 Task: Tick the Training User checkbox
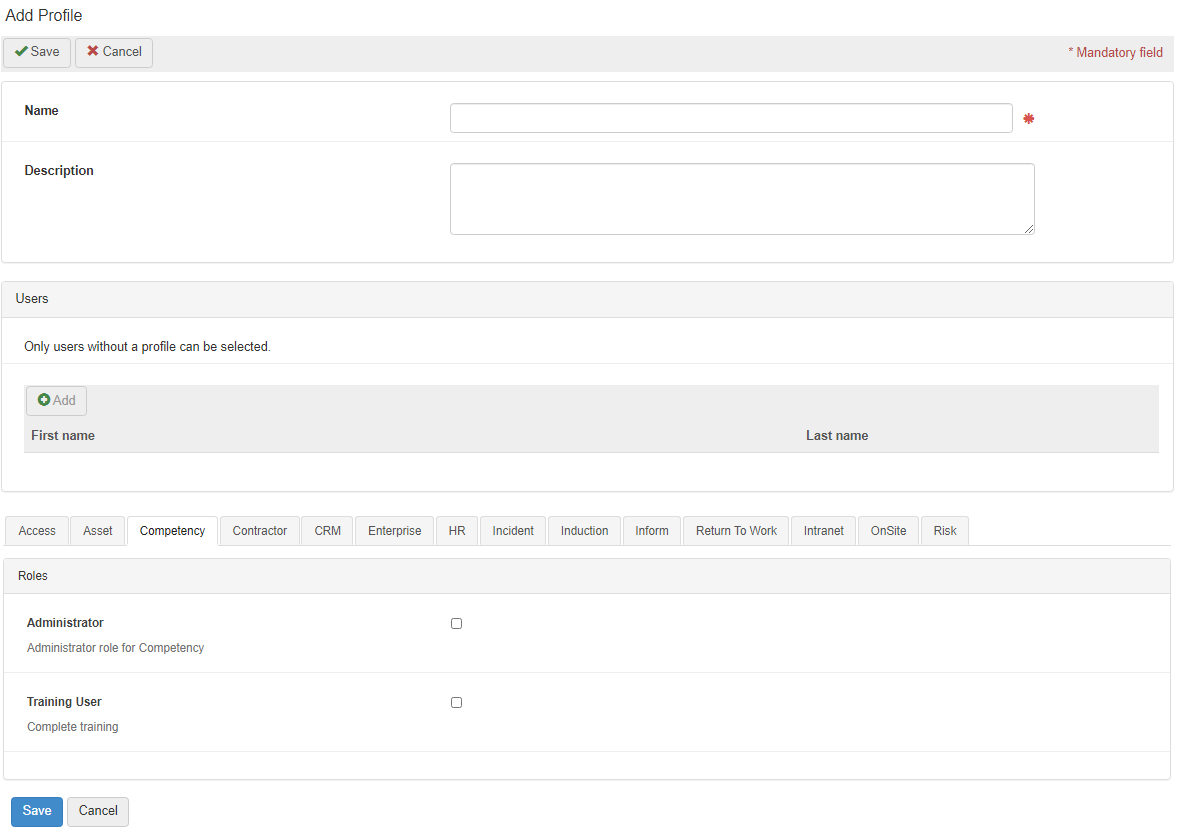456,703
